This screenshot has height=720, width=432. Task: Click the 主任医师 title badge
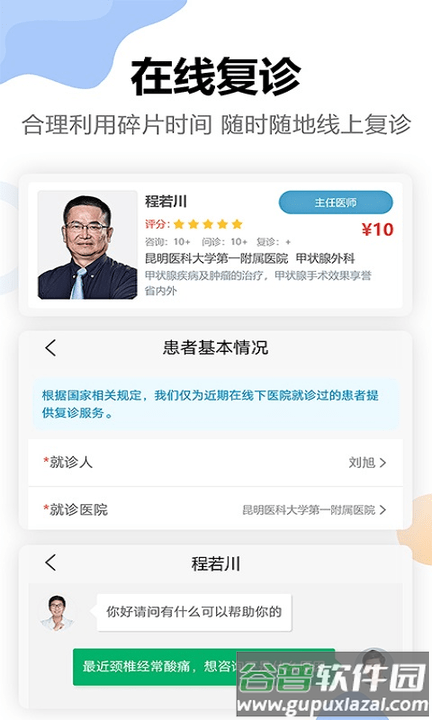click(x=336, y=202)
